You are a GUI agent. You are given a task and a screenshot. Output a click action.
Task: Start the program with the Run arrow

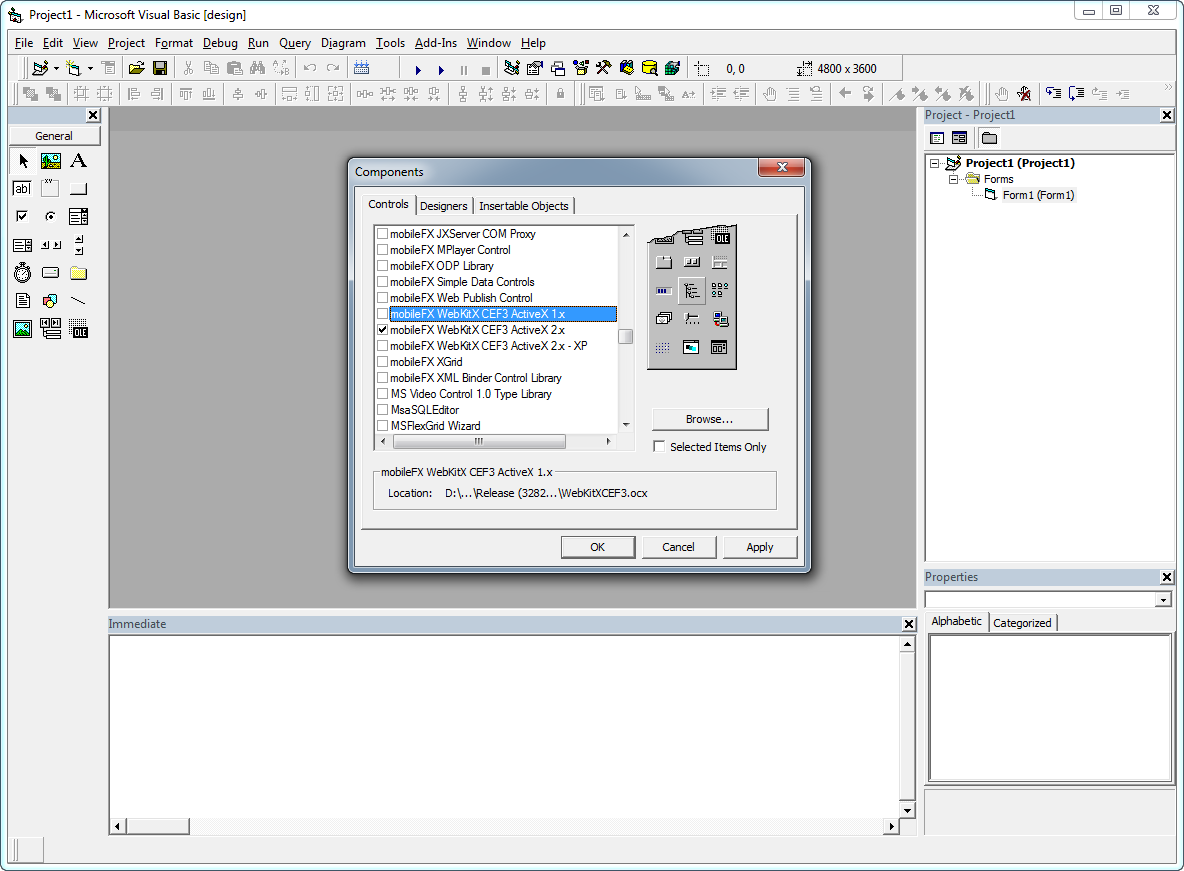point(418,69)
